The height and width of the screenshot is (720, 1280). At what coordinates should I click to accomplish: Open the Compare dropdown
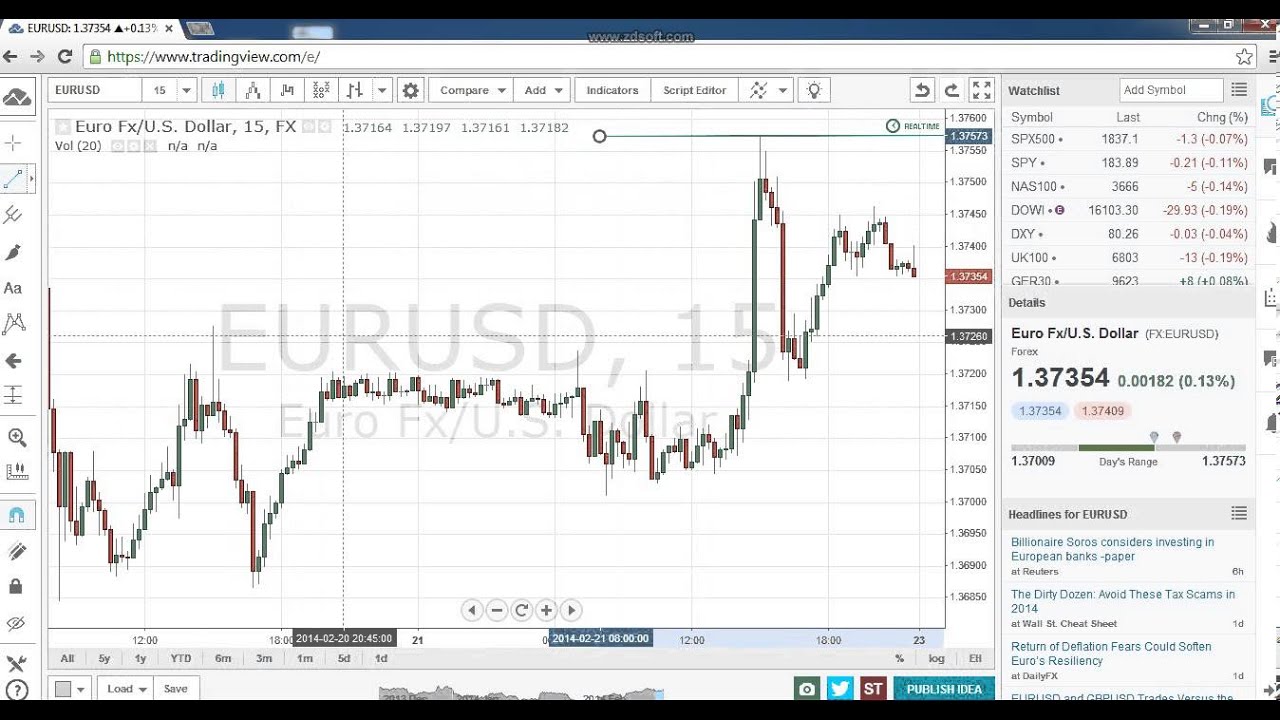tap(473, 90)
